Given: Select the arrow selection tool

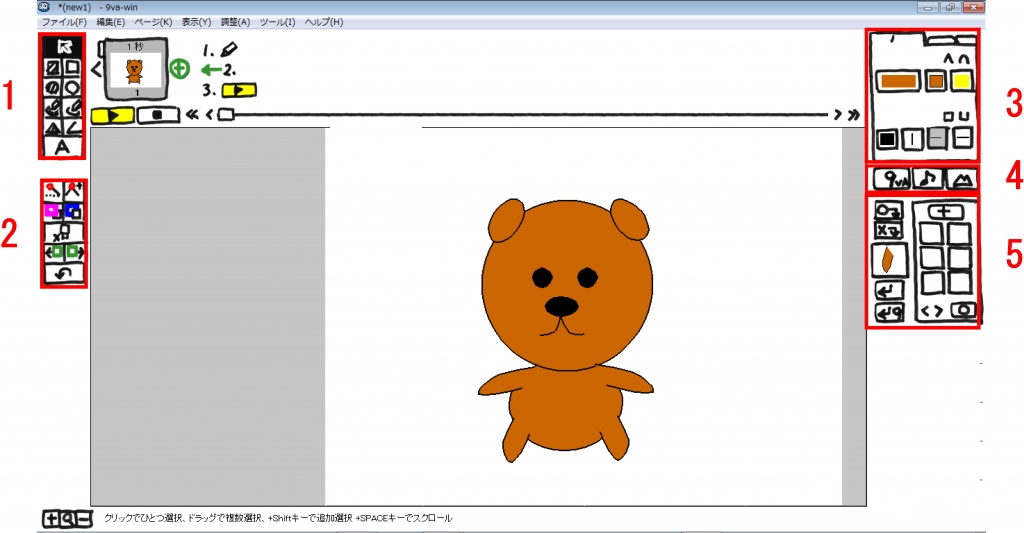Looking at the screenshot, I should point(63,45).
